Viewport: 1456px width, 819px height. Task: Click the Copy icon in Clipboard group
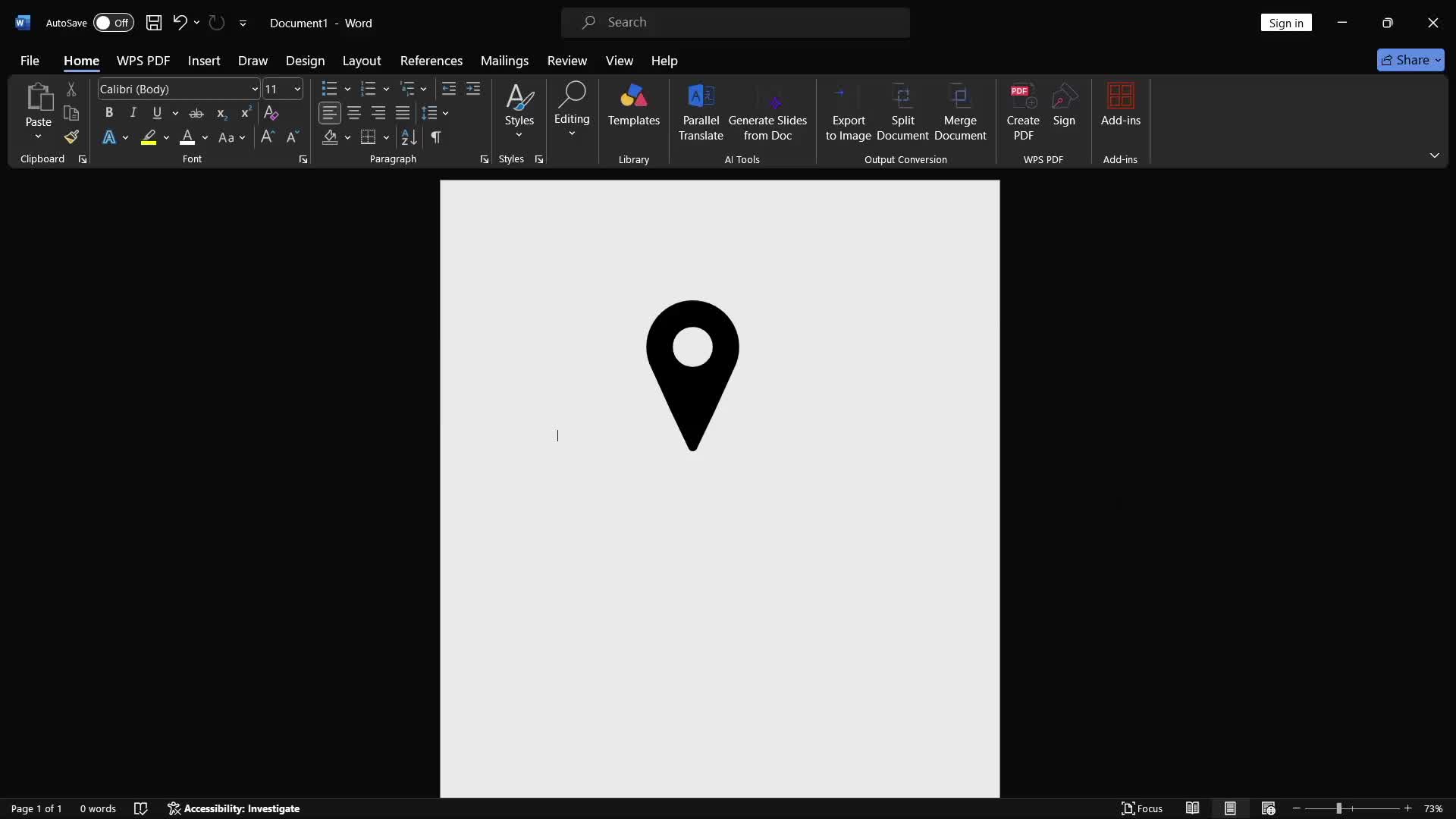71,113
